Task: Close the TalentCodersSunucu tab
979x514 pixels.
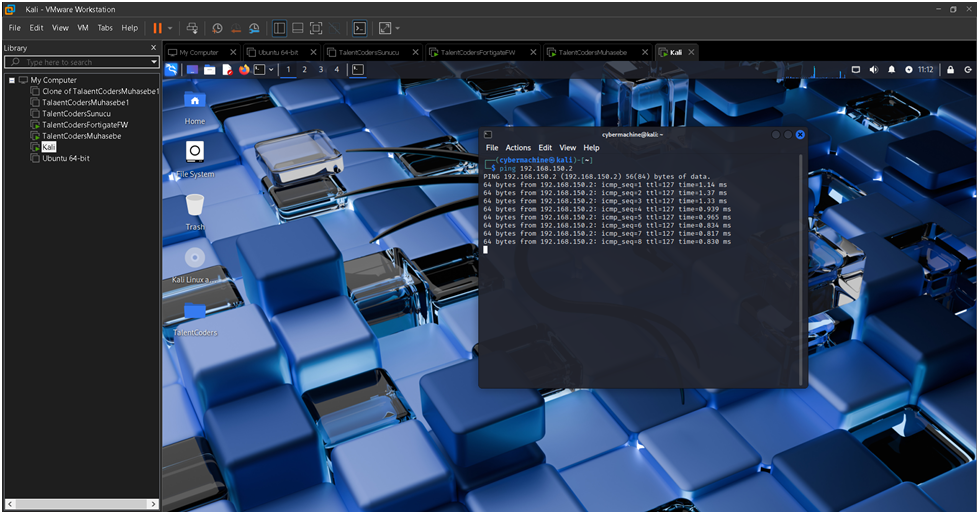Action: pos(415,52)
